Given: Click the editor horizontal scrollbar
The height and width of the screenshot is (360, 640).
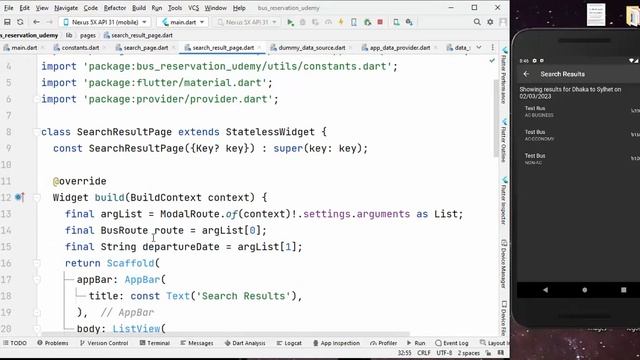Looking at the screenshot, I should pos(225,334).
